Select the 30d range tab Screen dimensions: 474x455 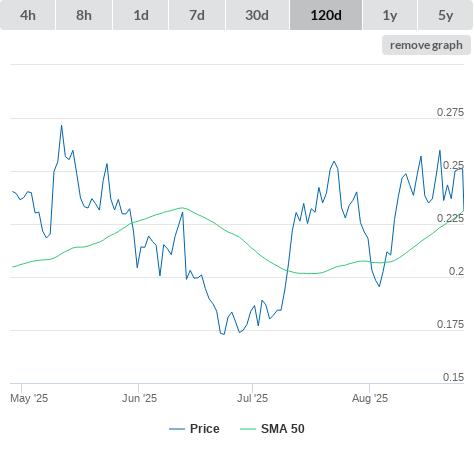(x=257, y=15)
